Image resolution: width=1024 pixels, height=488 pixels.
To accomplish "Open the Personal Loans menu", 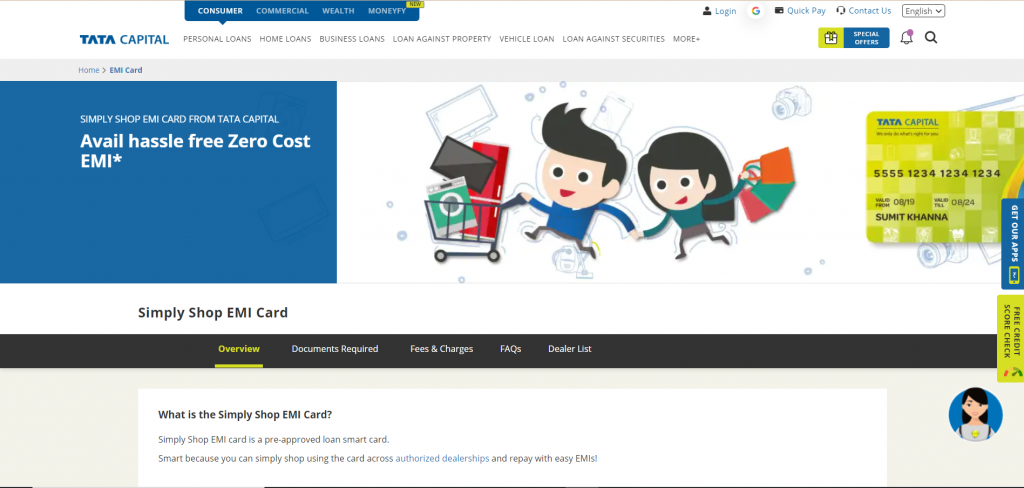I will point(217,39).
